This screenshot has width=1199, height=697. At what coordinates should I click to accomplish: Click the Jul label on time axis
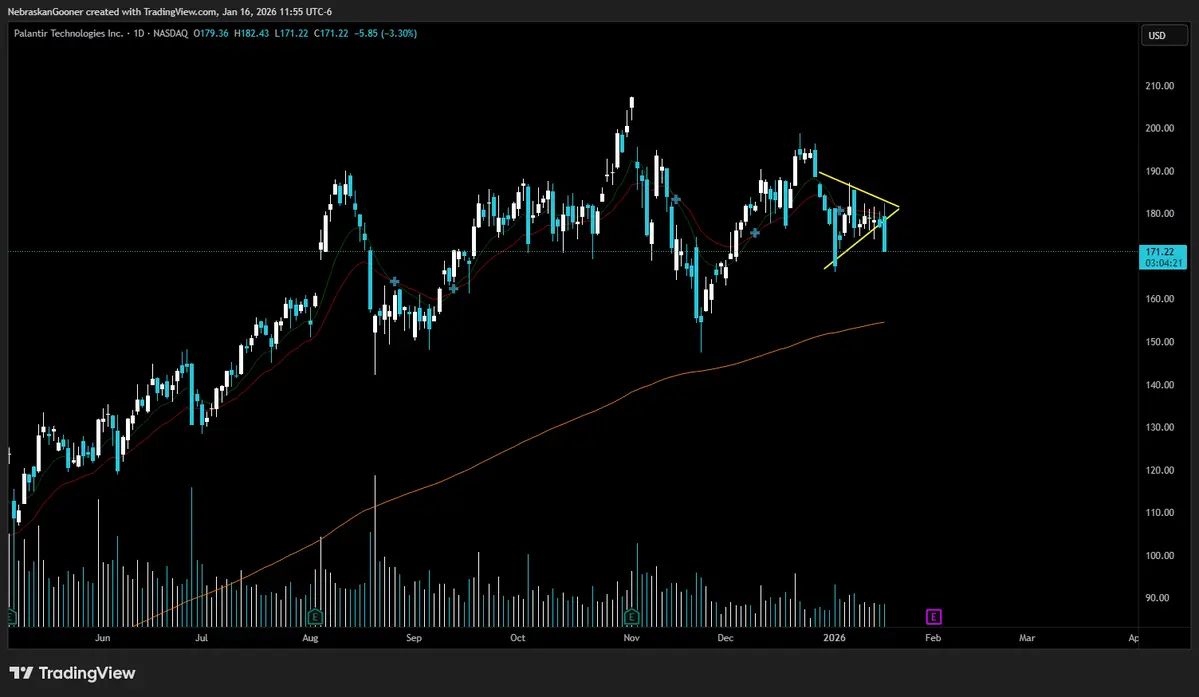coord(201,637)
